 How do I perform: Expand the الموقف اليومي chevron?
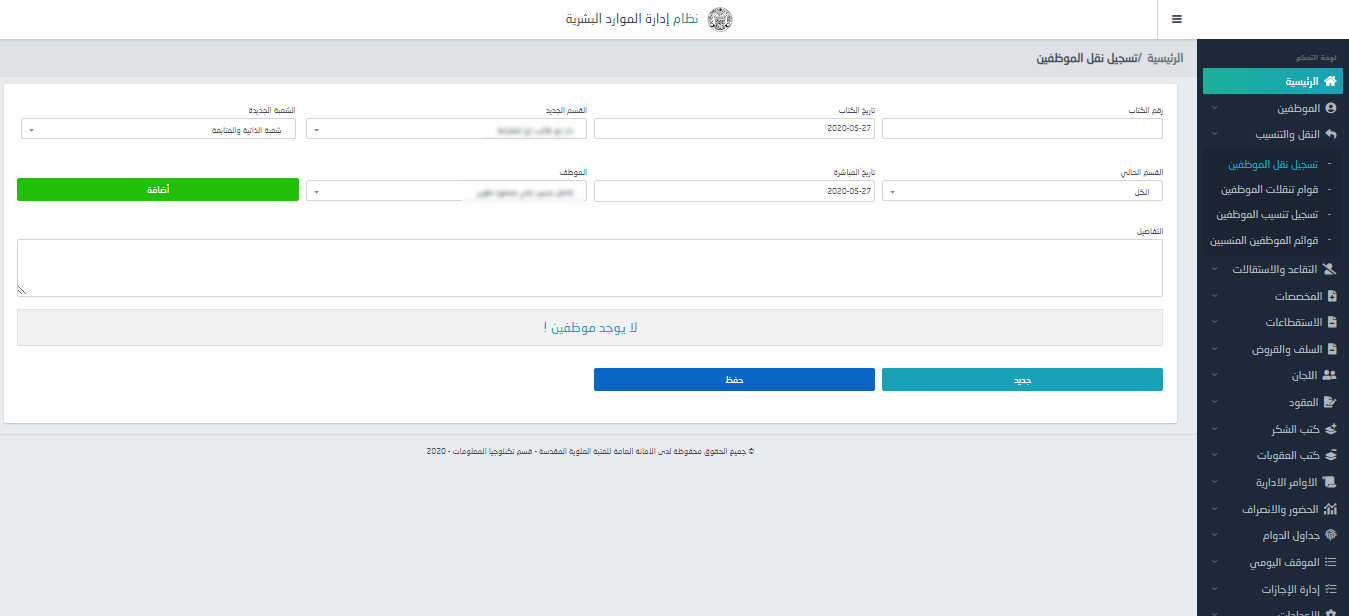[1214, 562]
